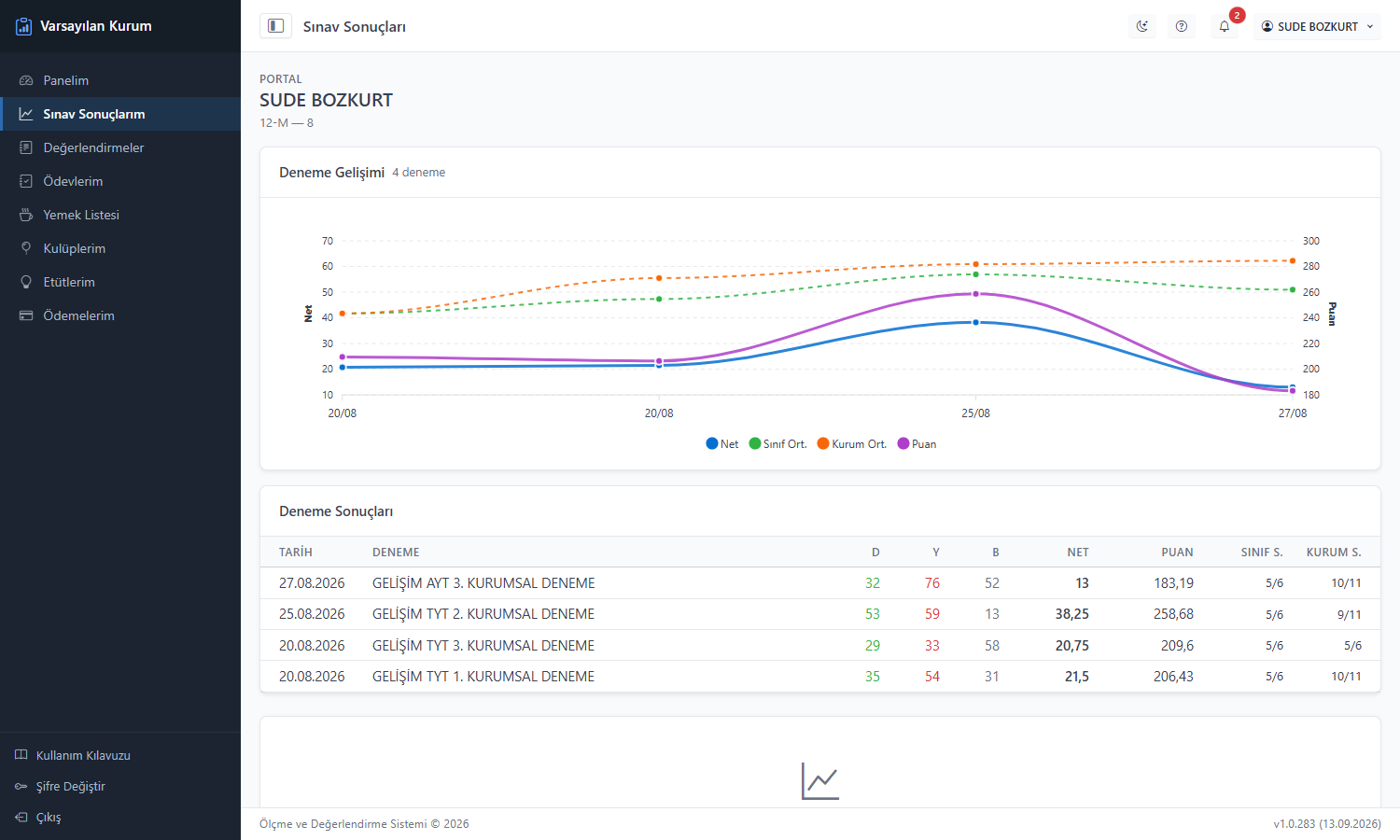This screenshot has height=840, width=1400.
Task: Toggle the Sınıf Ort. legend series
Action: [777, 444]
